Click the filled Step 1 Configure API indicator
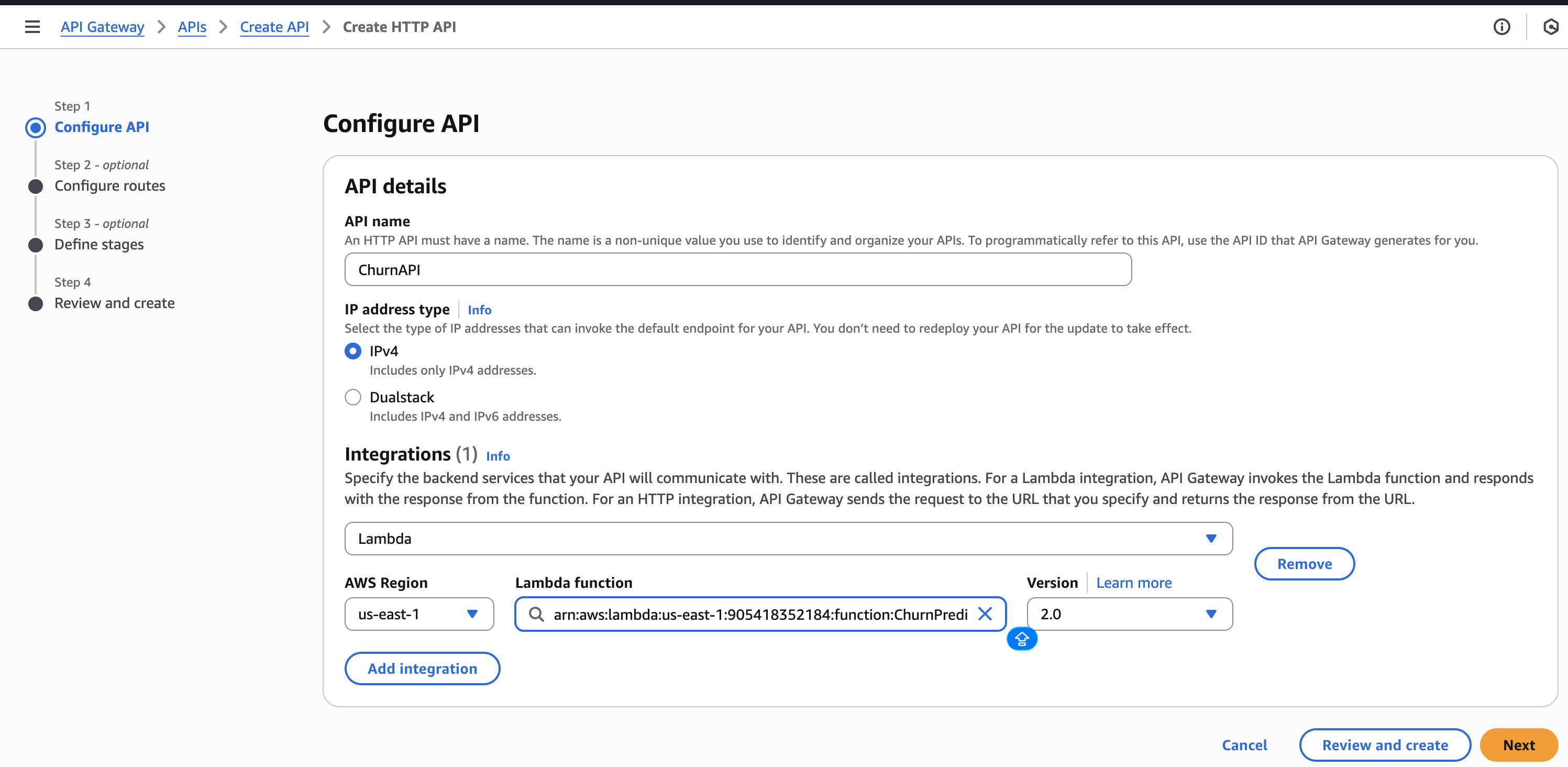Image resolution: width=1568 pixels, height=767 pixels. click(x=35, y=127)
